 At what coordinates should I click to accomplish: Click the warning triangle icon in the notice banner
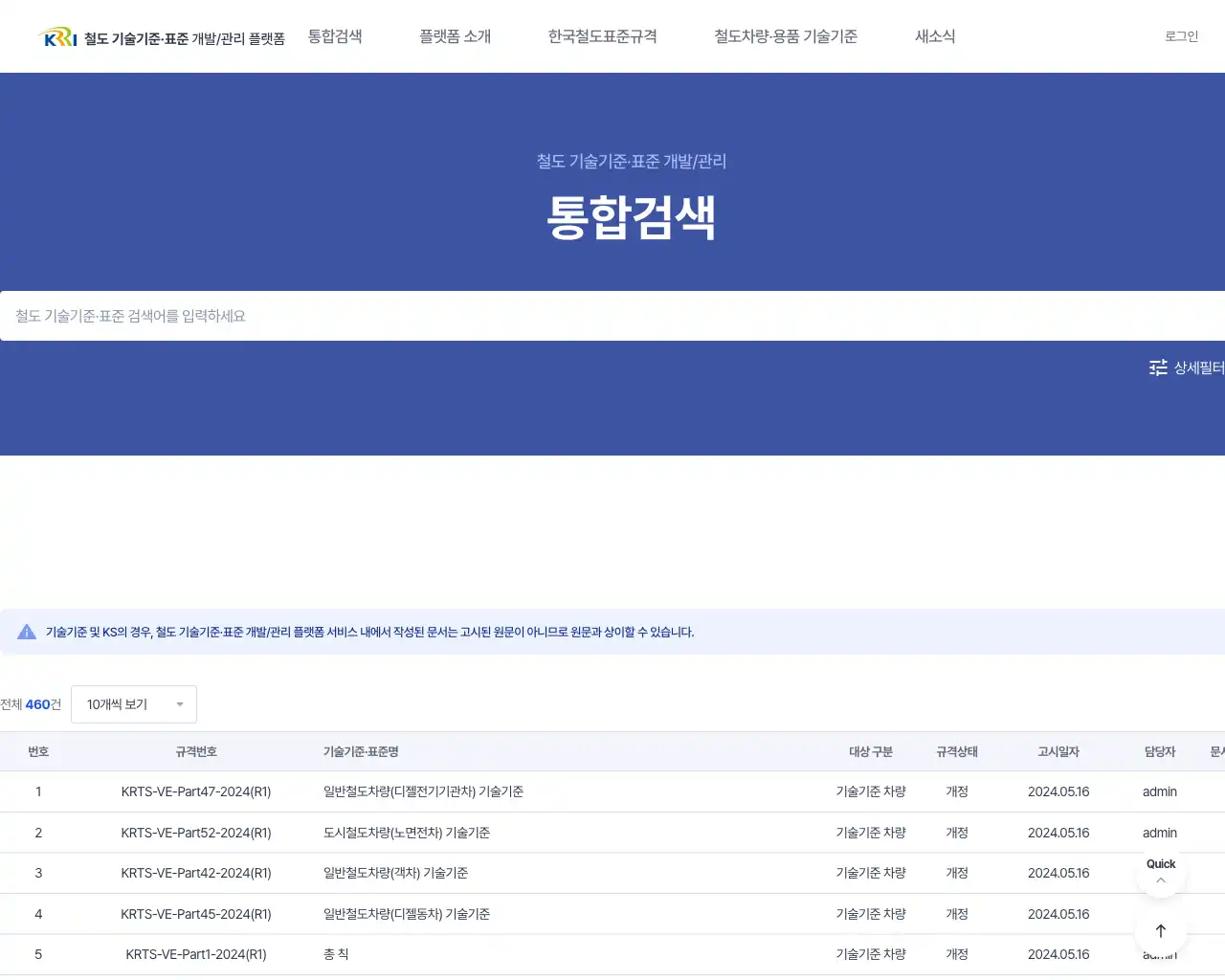pos(26,631)
